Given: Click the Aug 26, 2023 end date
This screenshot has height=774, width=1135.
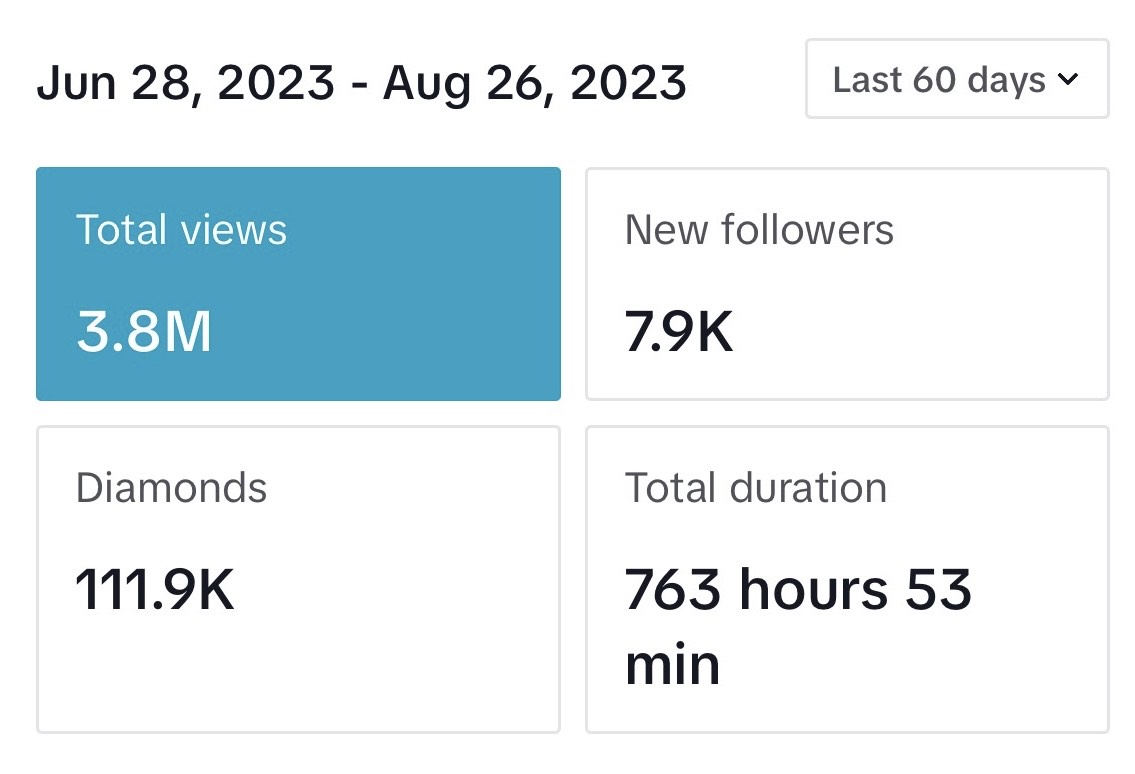Looking at the screenshot, I should (x=534, y=83).
